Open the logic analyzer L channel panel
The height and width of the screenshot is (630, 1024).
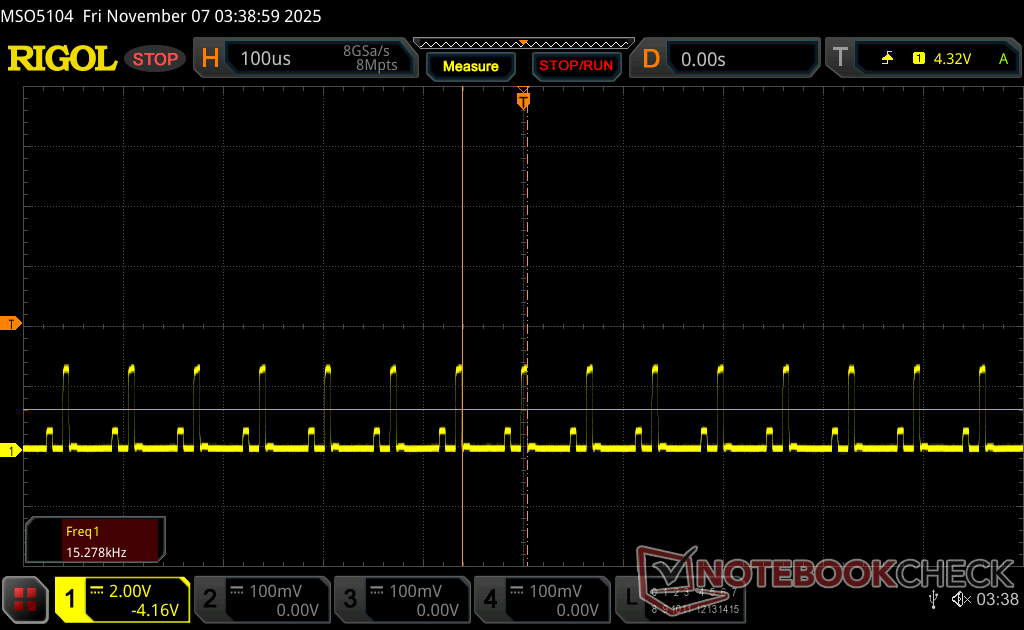pyautogui.click(x=690, y=599)
